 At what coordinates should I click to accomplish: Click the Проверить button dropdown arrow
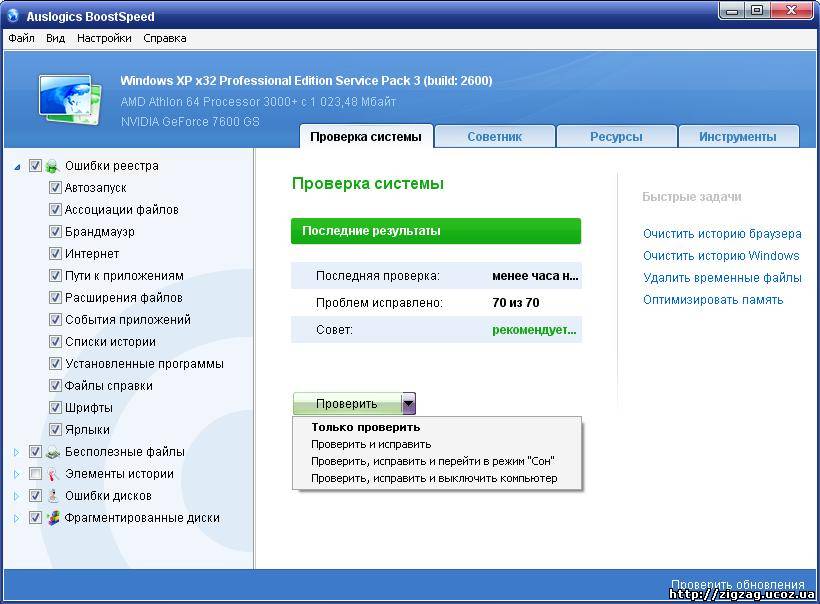408,404
